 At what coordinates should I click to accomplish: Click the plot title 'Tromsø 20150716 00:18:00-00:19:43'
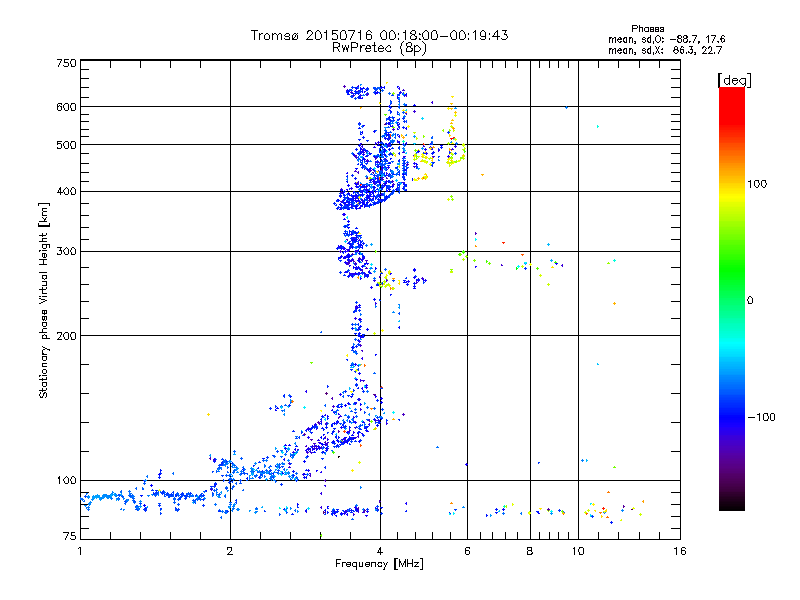point(379,35)
